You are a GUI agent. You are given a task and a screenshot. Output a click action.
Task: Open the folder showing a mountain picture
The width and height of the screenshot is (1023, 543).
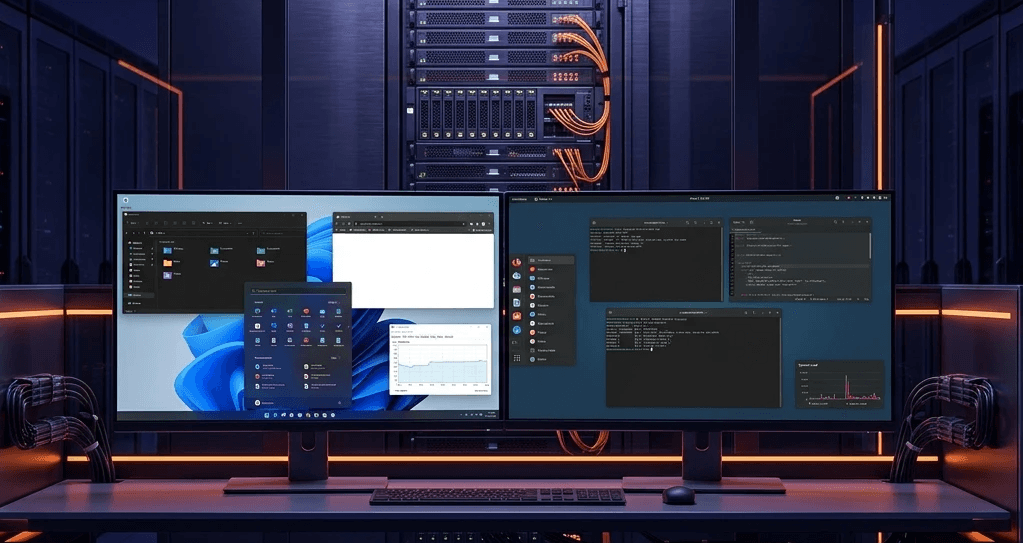(x=214, y=263)
